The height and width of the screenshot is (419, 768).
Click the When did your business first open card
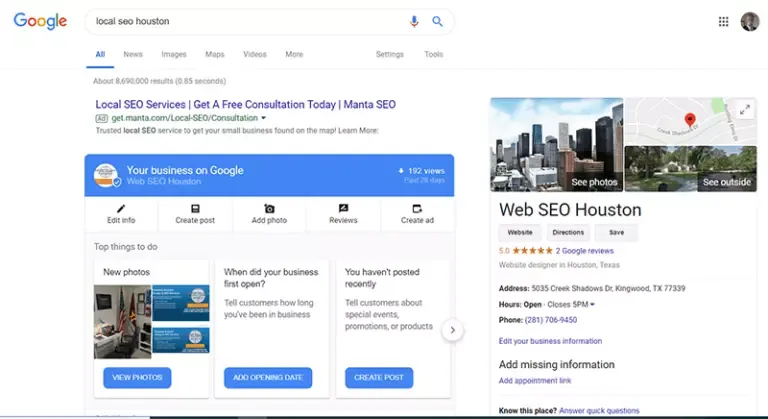point(272,329)
